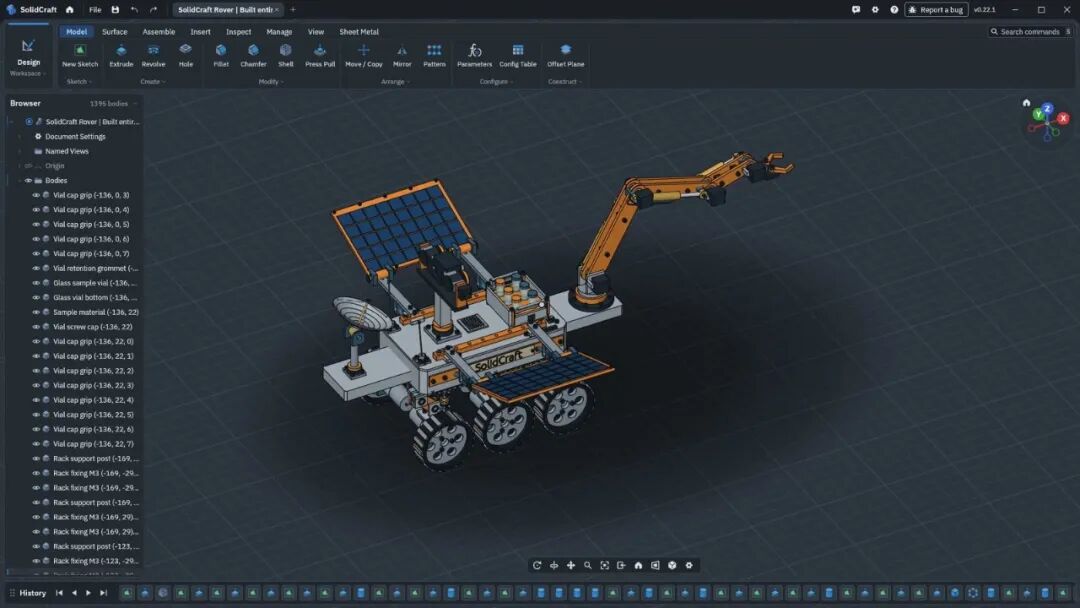The image size is (1080, 608).
Task: Open the feedback chat icon
Action: [855, 10]
